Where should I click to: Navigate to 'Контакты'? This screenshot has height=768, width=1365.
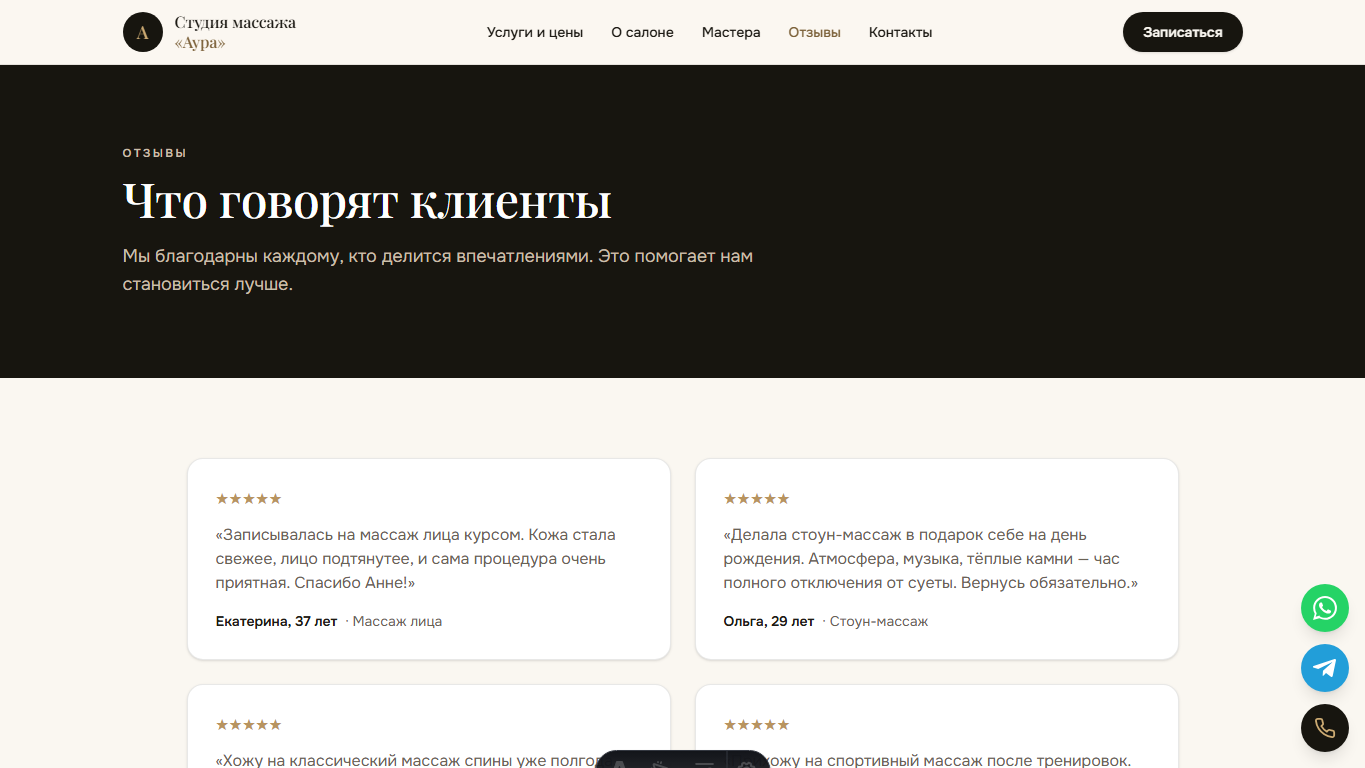pos(901,32)
